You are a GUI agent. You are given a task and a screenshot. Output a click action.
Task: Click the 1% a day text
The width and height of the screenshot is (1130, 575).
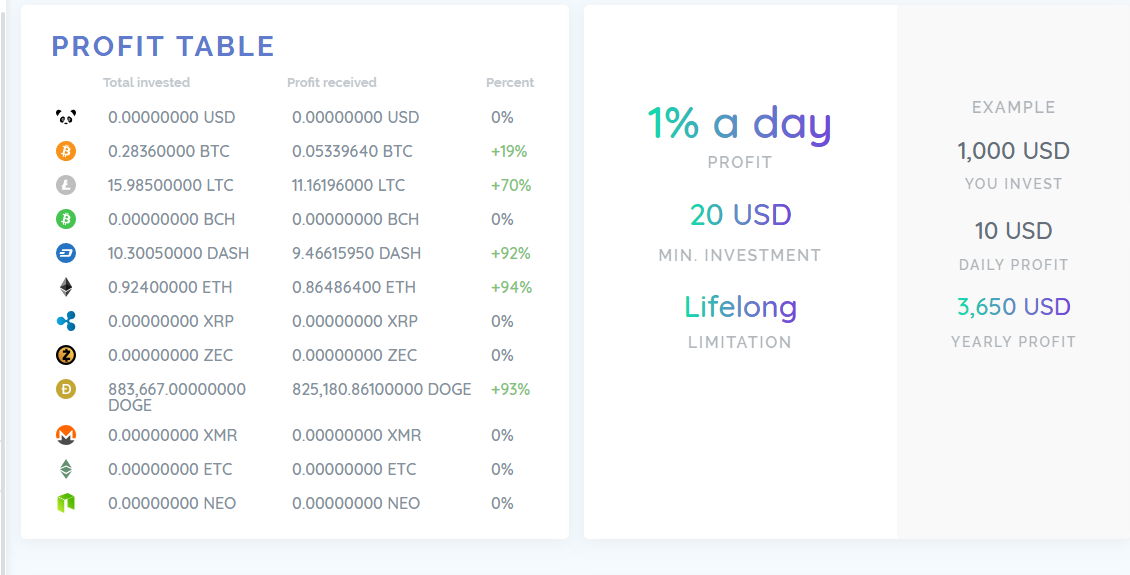coord(739,123)
